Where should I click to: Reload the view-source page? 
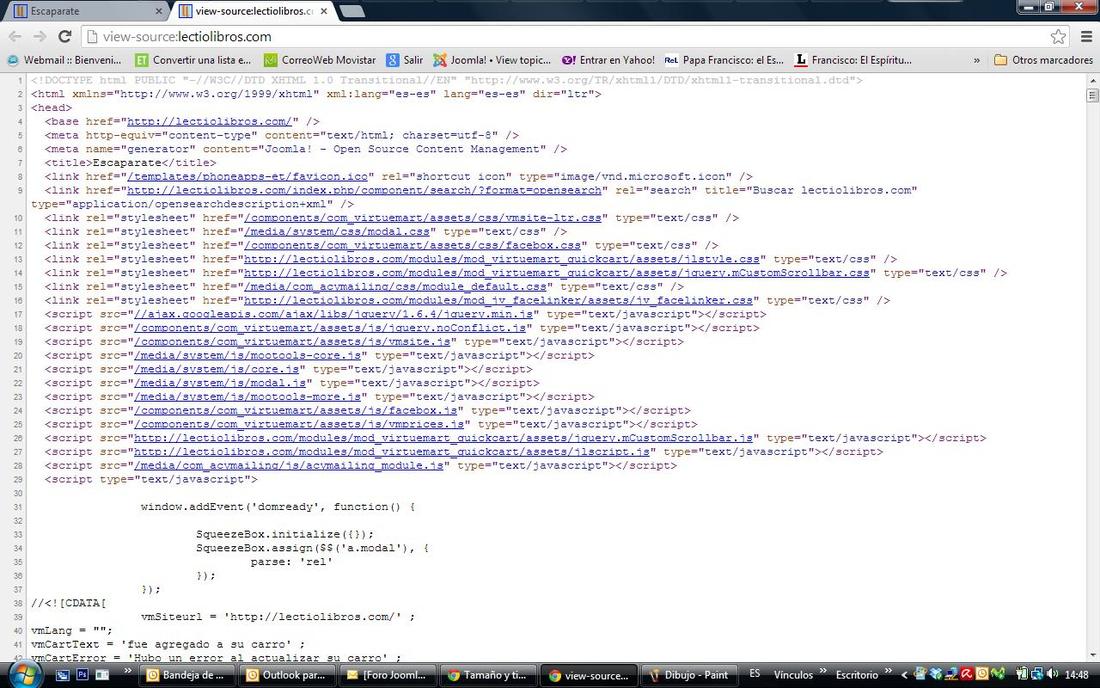tap(65, 36)
